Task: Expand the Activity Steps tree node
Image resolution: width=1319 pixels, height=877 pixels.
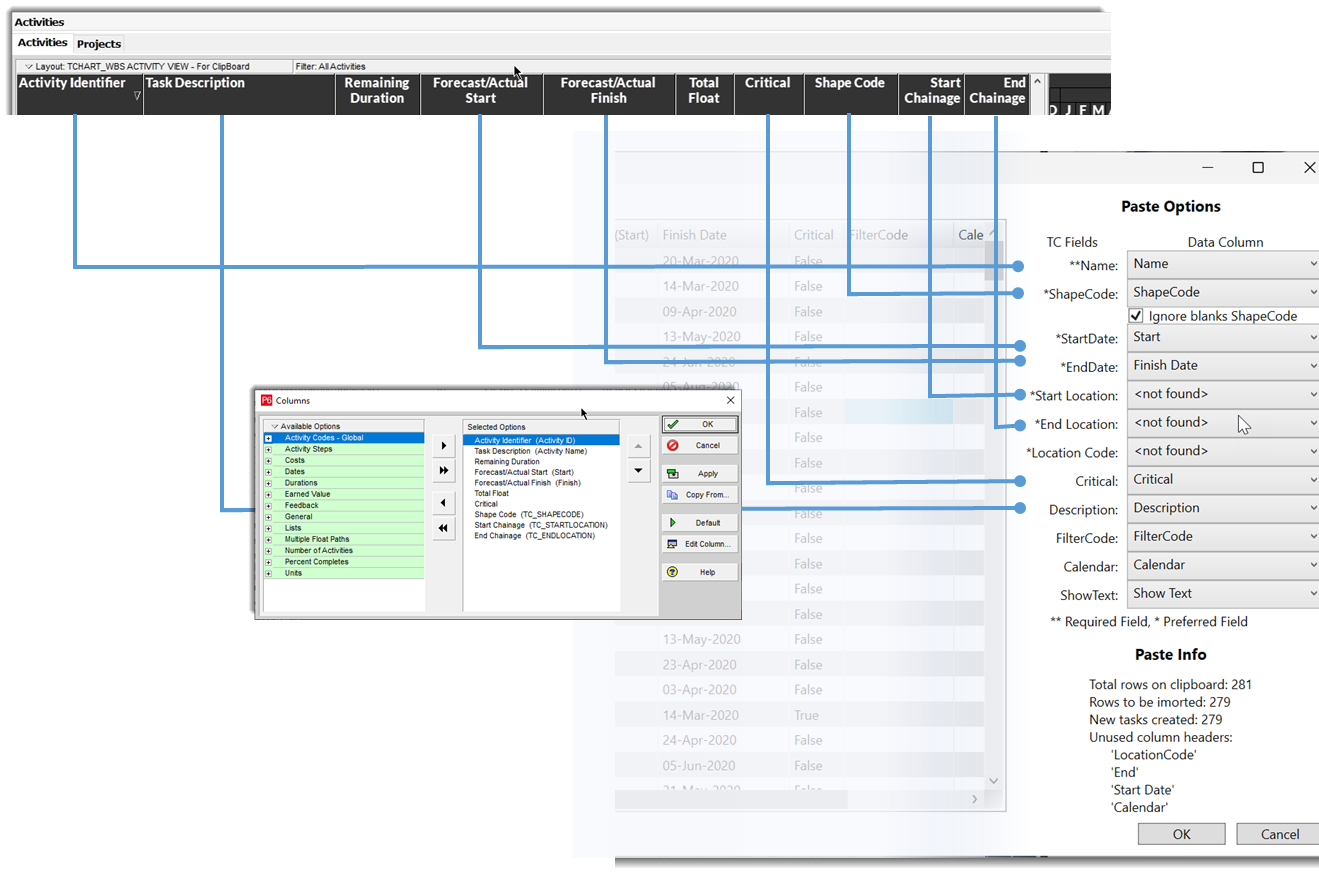Action: (268, 449)
